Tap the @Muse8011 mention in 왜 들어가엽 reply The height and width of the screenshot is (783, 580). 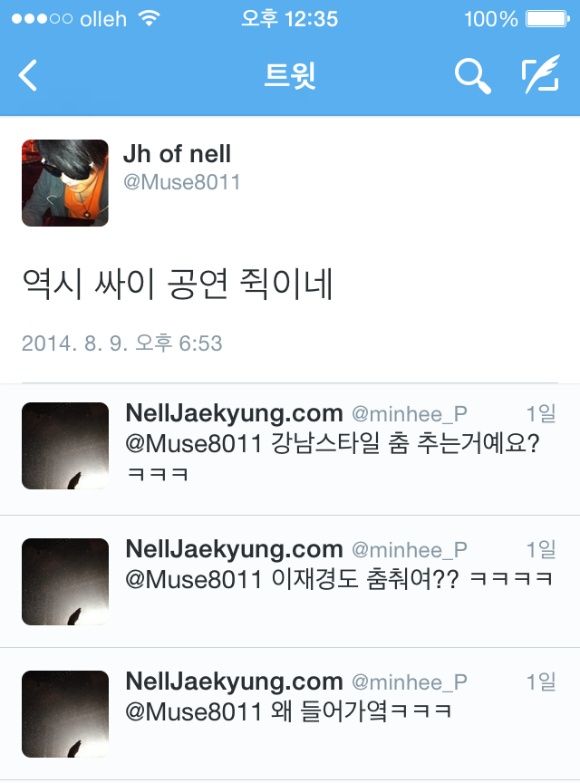click(x=193, y=711)
